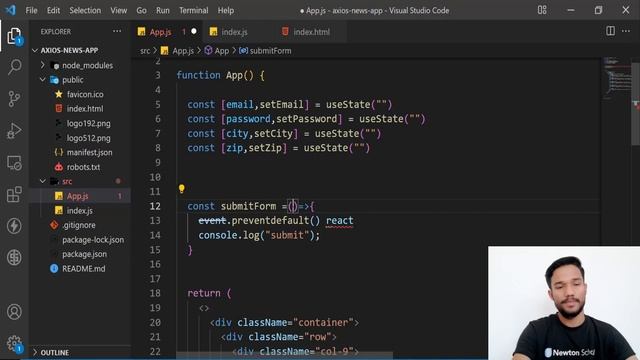
Task: Click the lightbulb code action icon
Action: click(182, 189)
